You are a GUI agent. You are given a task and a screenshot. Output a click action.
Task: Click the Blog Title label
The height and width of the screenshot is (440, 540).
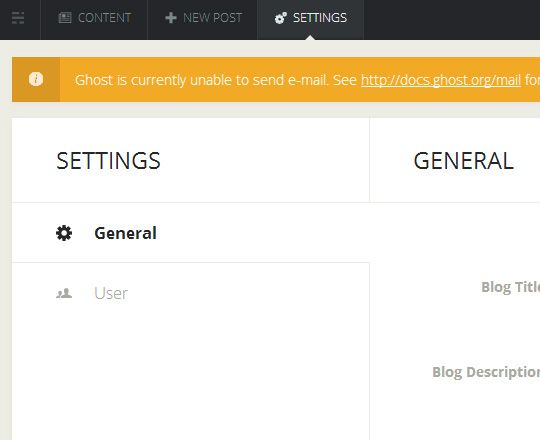510,287
